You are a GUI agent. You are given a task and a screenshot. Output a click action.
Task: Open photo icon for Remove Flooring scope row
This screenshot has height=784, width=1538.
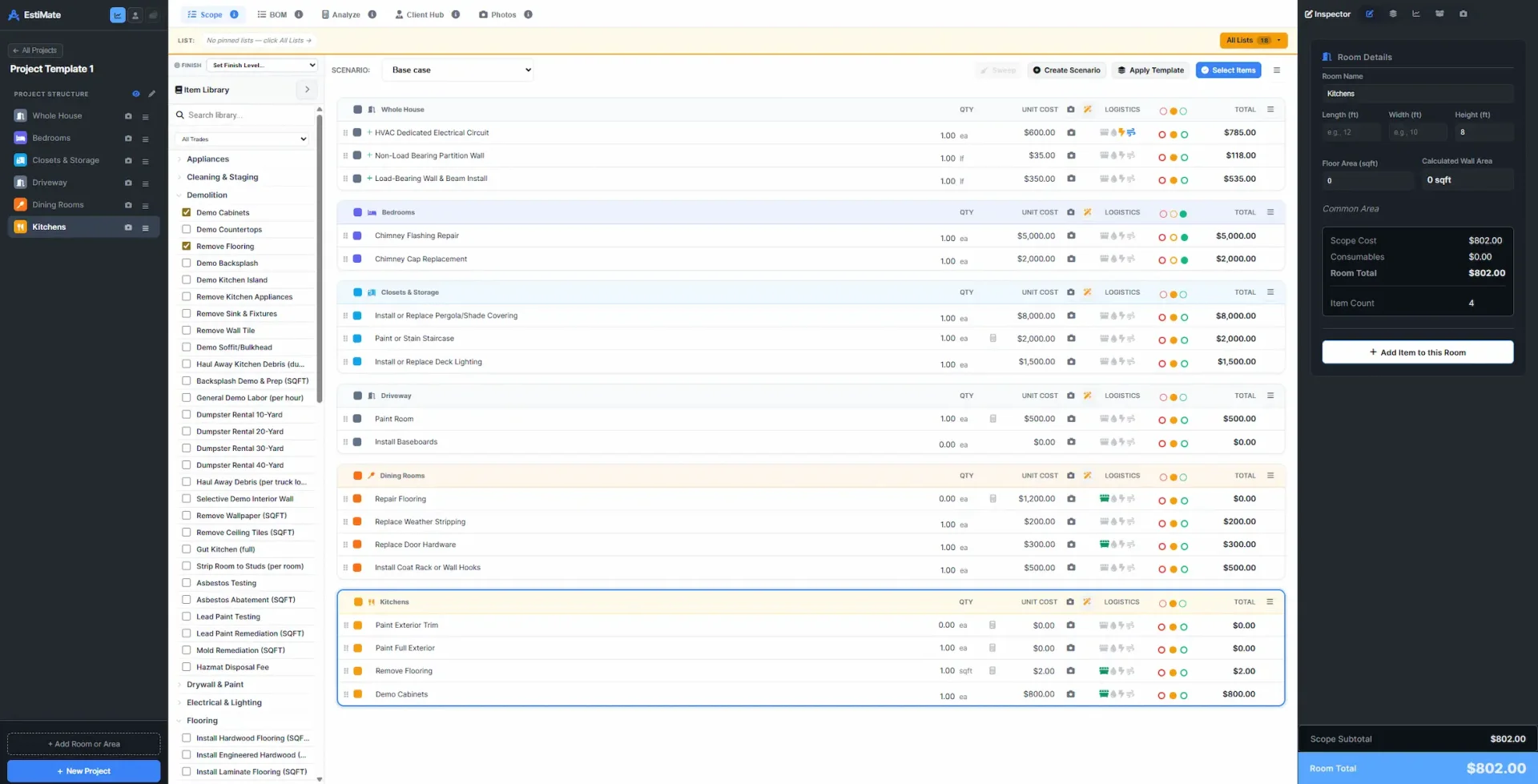click(x=1070, y=671)
